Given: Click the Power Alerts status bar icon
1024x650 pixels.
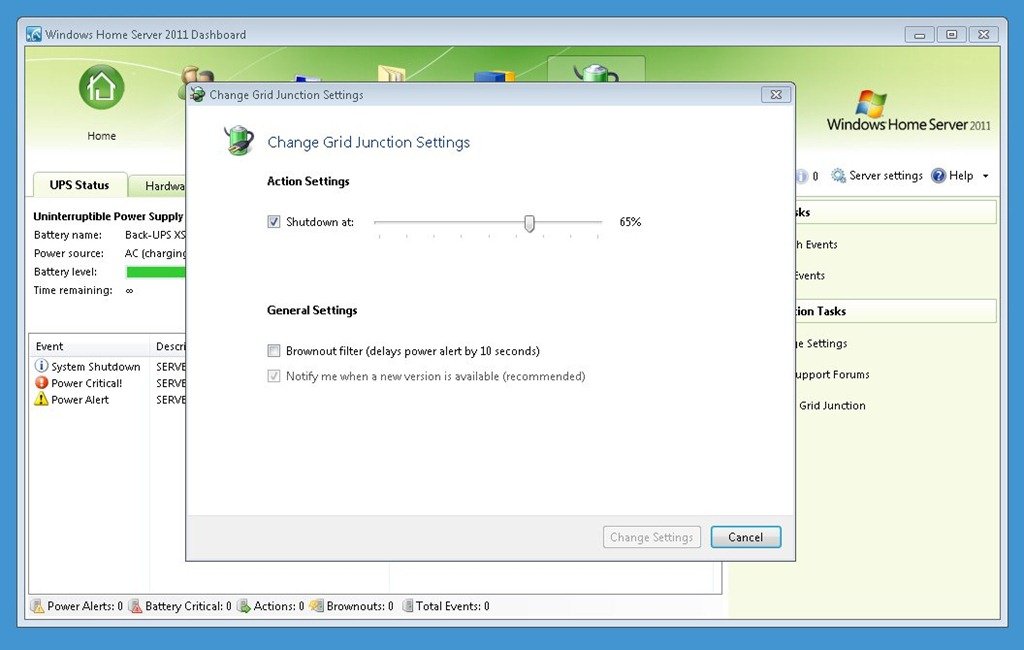Looking at the screenshot, I should point(38,606).
